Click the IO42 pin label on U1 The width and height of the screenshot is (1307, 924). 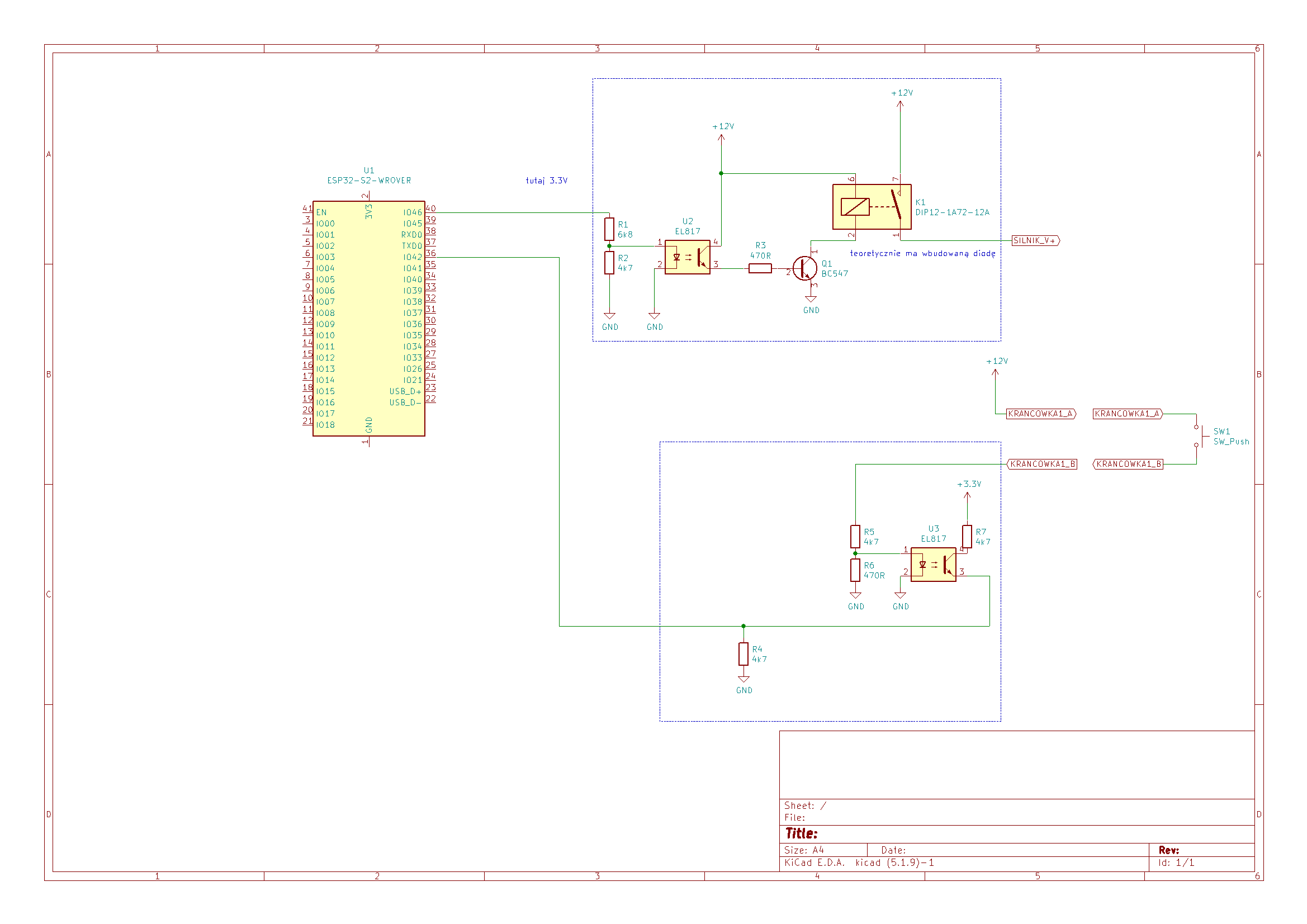pos(413,257)
